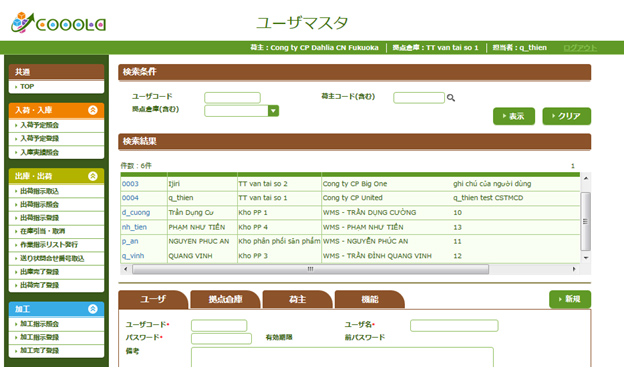Image resolution: width=624 pixels, height=376 pixels.
Task: Click results grid scroll down arrow
Action: pos(585,258)
